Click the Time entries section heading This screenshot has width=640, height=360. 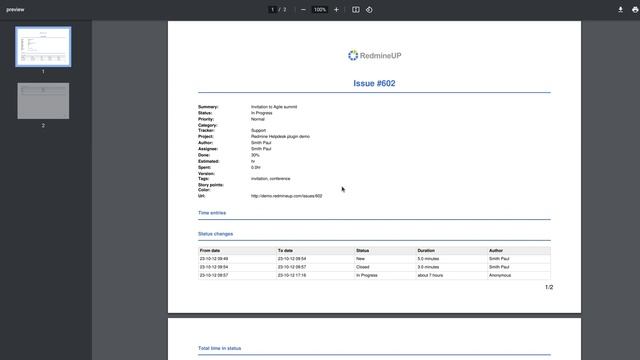212,213
